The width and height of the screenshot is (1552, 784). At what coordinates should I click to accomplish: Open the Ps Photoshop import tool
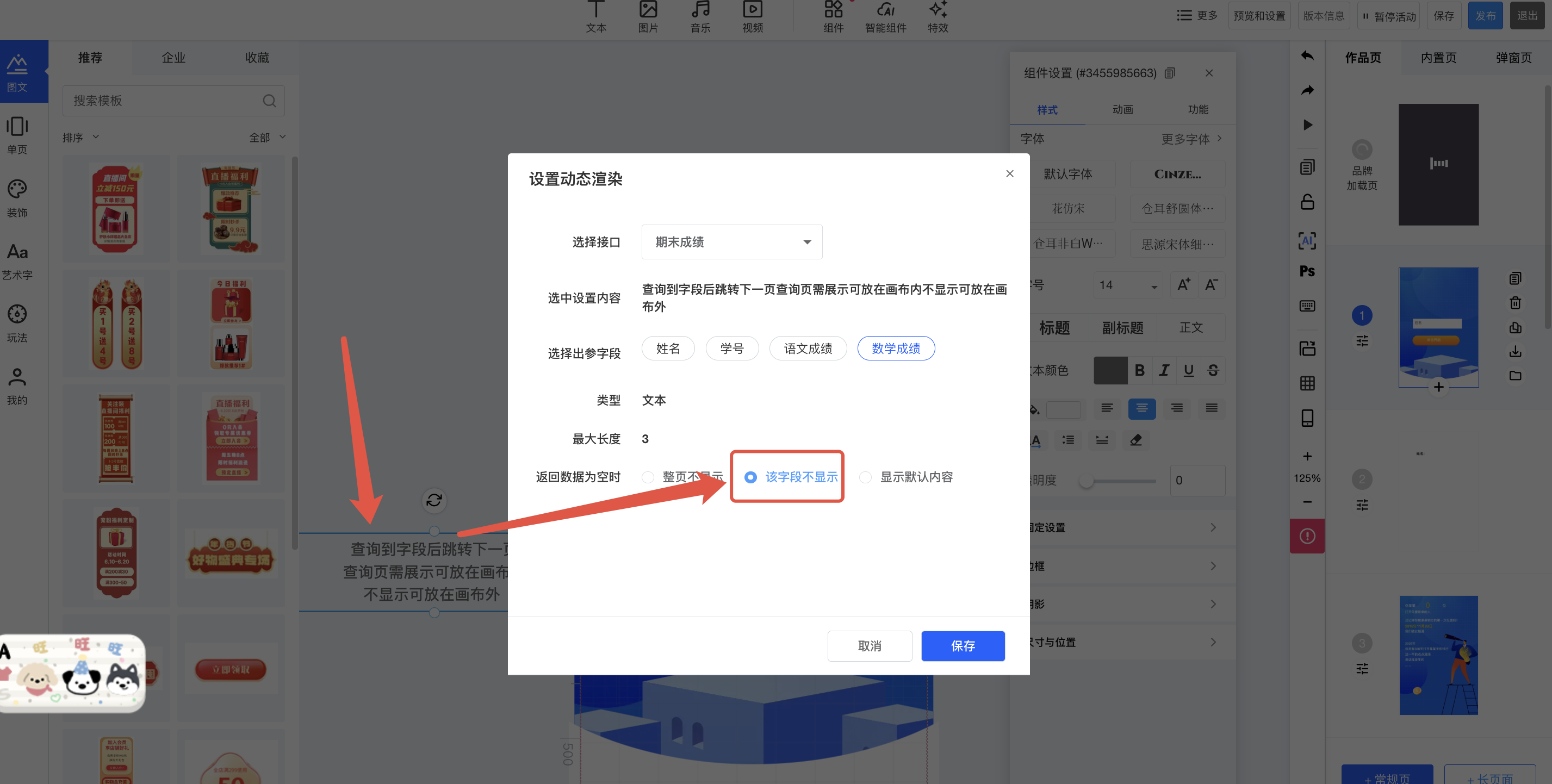(x=1307, y=271)
